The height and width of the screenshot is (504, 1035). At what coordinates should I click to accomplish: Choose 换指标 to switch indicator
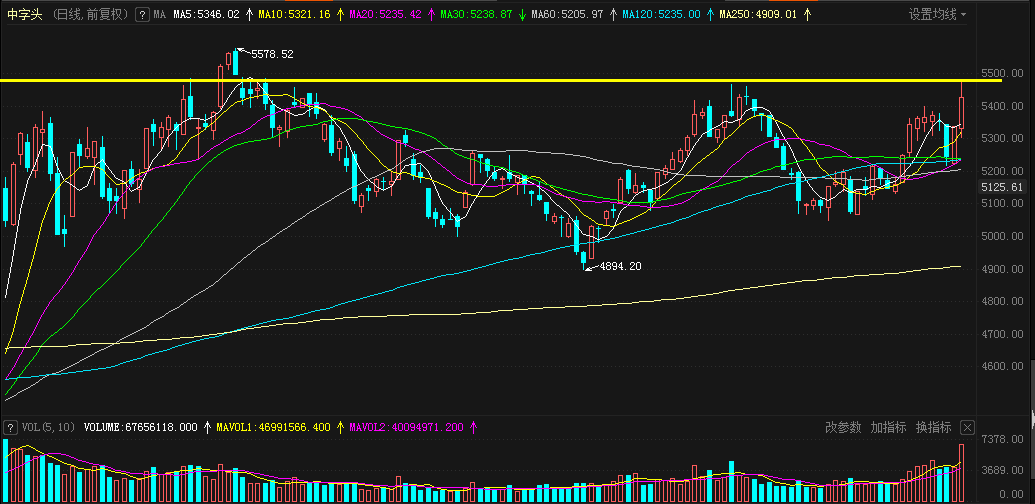point(933,427)
